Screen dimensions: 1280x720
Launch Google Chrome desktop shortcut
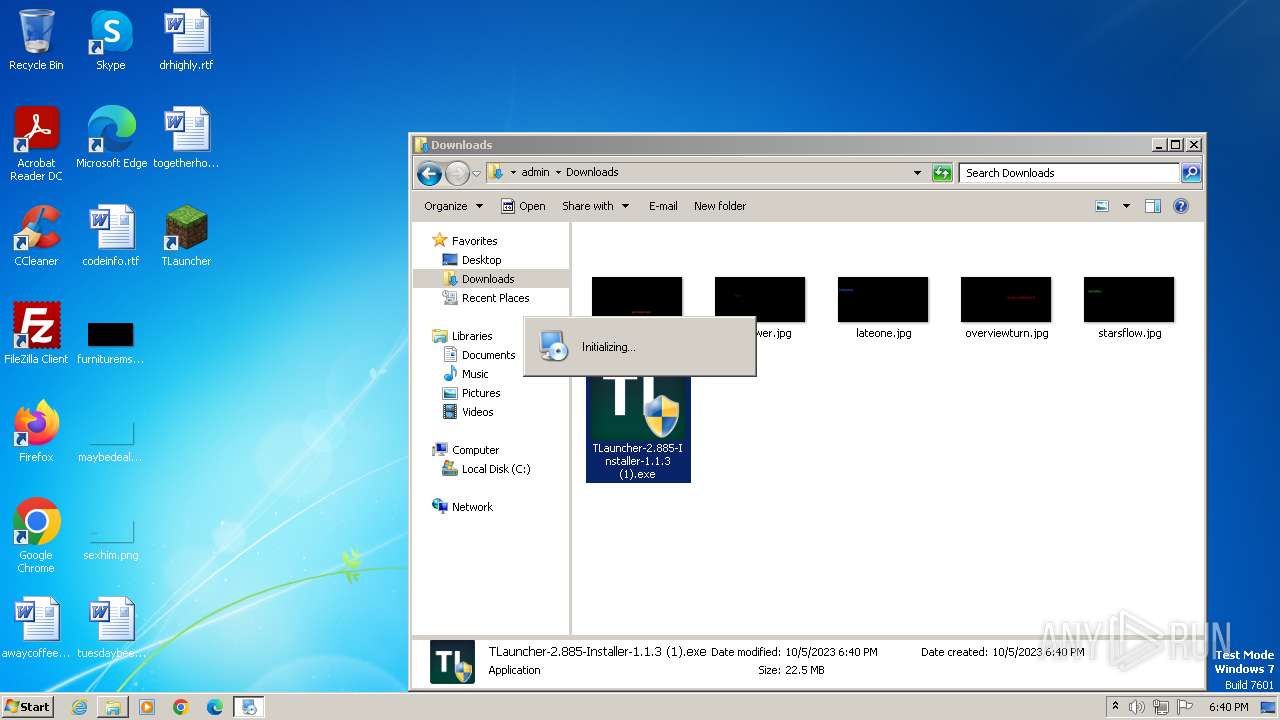[36, 536]
